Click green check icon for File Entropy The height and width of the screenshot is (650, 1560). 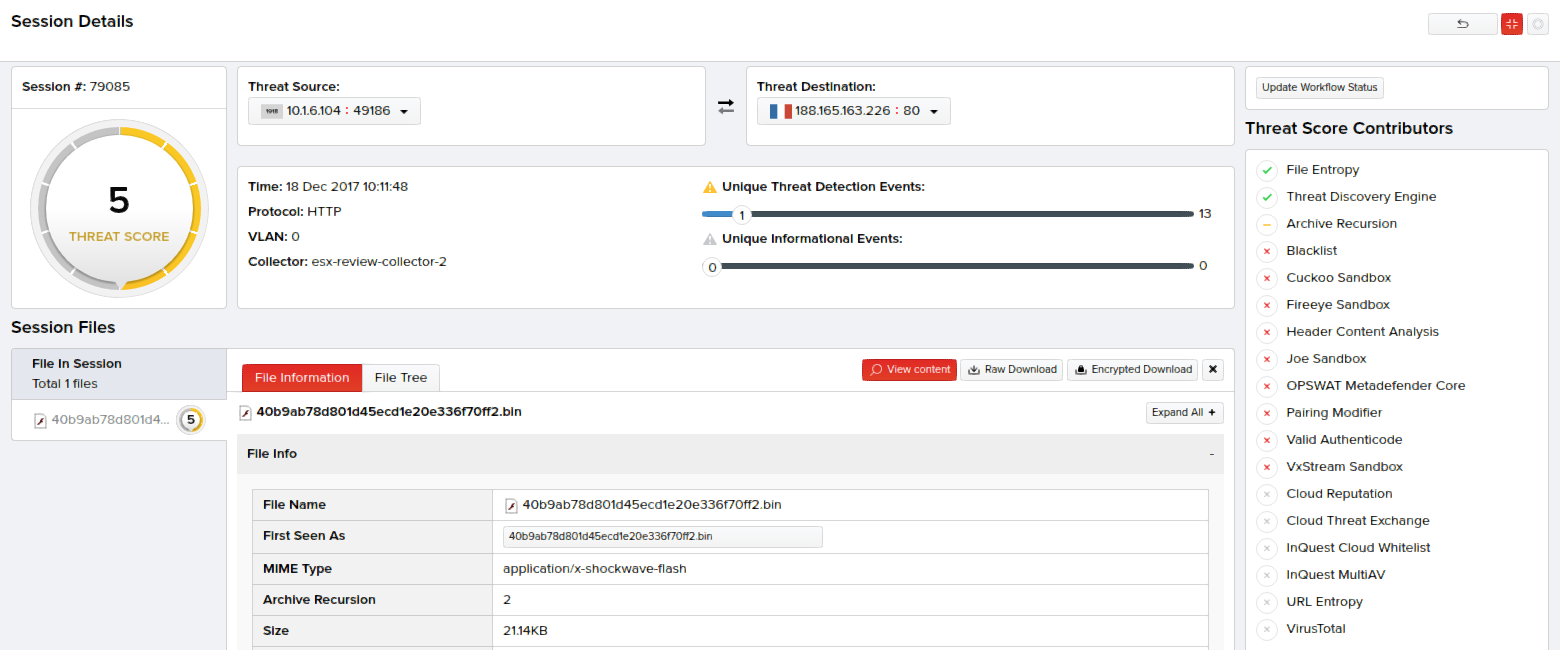click(x=1267, y=170)
